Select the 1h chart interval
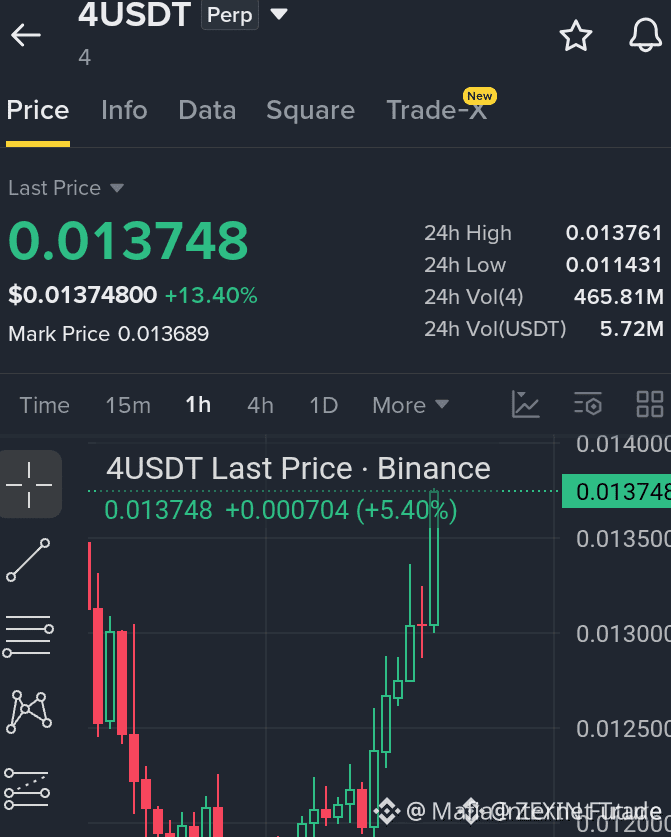The image size is (671, 837). [198, 405]
